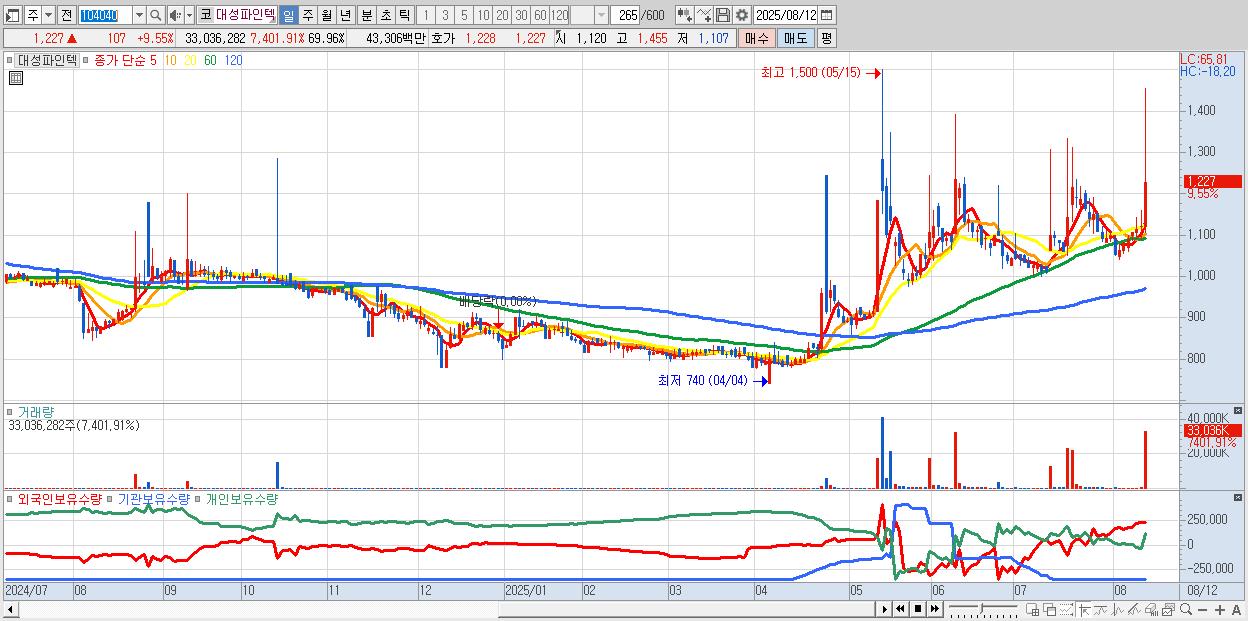Toggle the 종가 단순 moving average checkbox
This screenshot has height=621, width=1248.
87,60
